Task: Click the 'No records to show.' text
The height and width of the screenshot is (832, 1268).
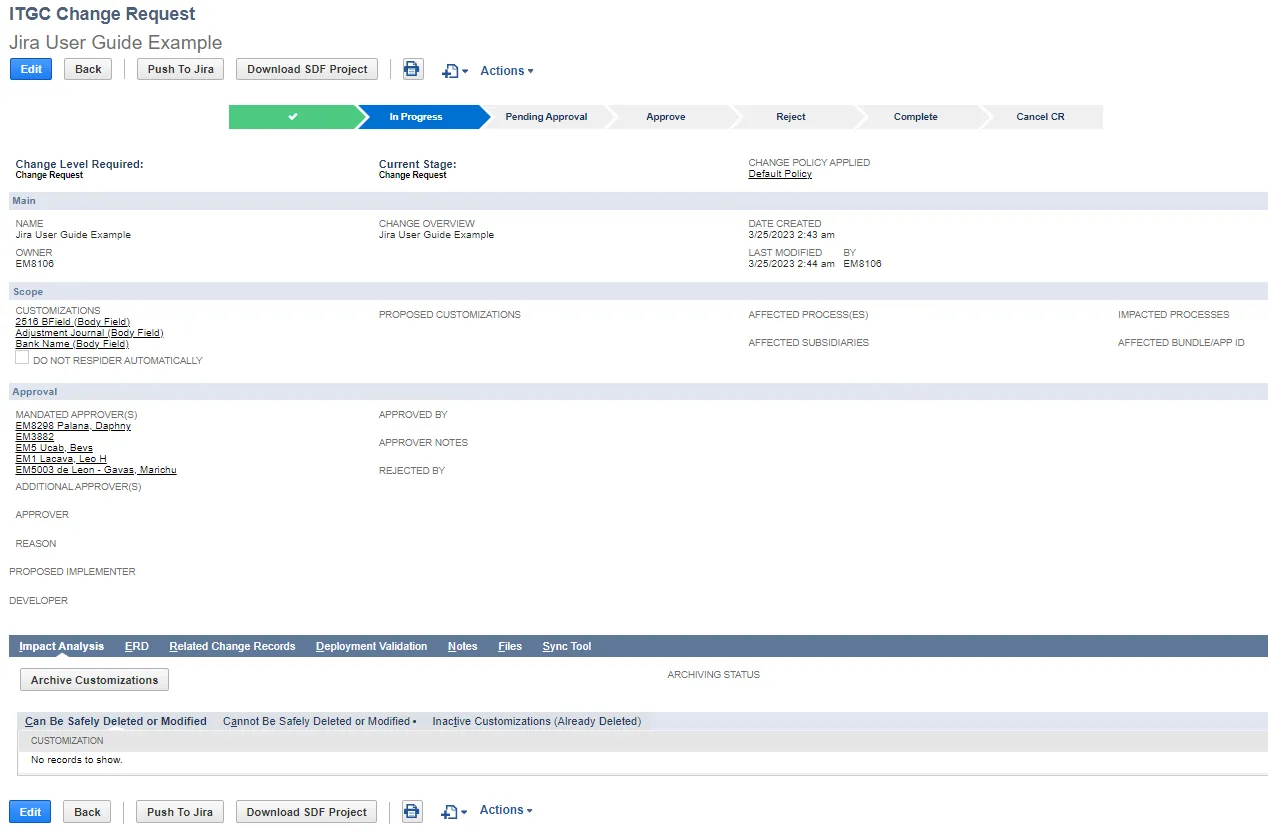Action: pos(77,760)
